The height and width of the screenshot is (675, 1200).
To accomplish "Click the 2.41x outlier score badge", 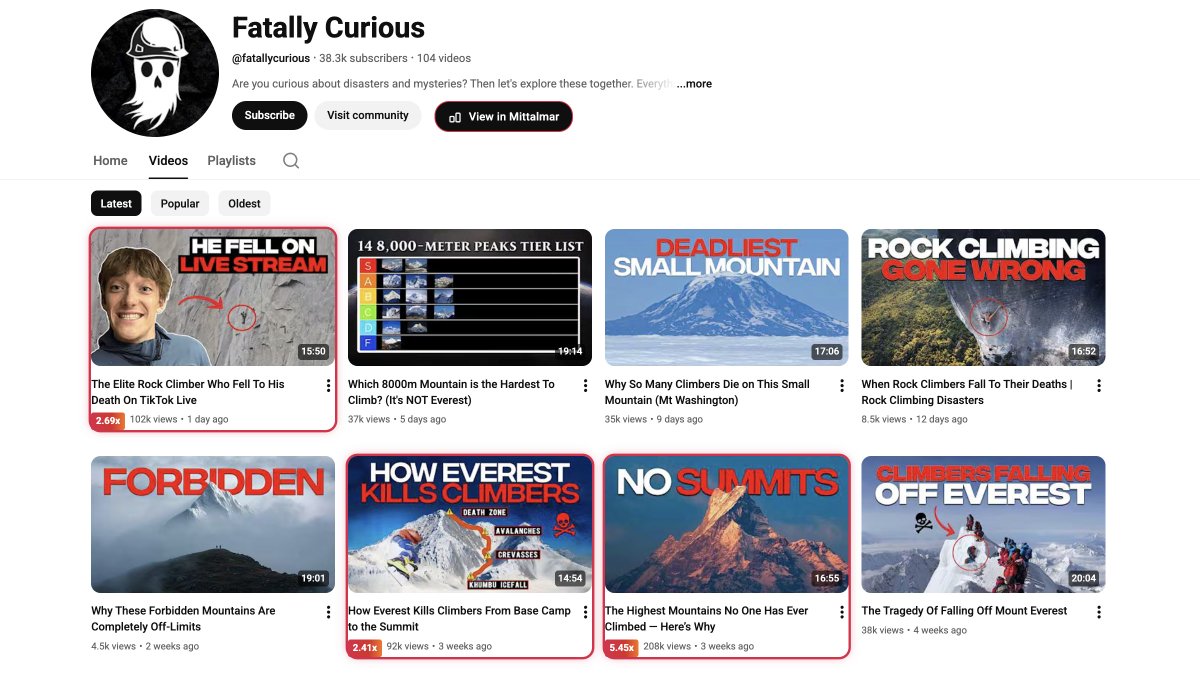I will [364, 647].
